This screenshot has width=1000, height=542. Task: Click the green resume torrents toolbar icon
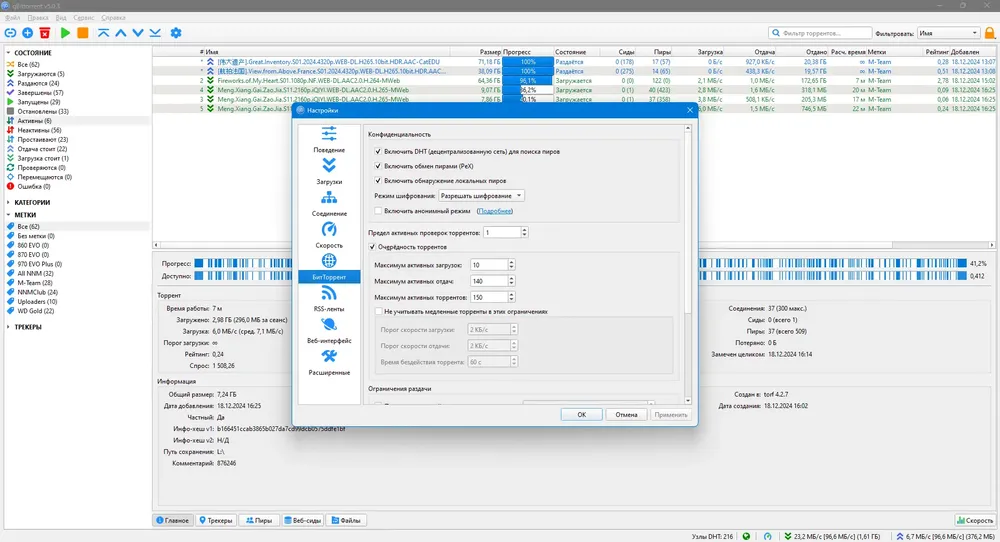(65, 33)
